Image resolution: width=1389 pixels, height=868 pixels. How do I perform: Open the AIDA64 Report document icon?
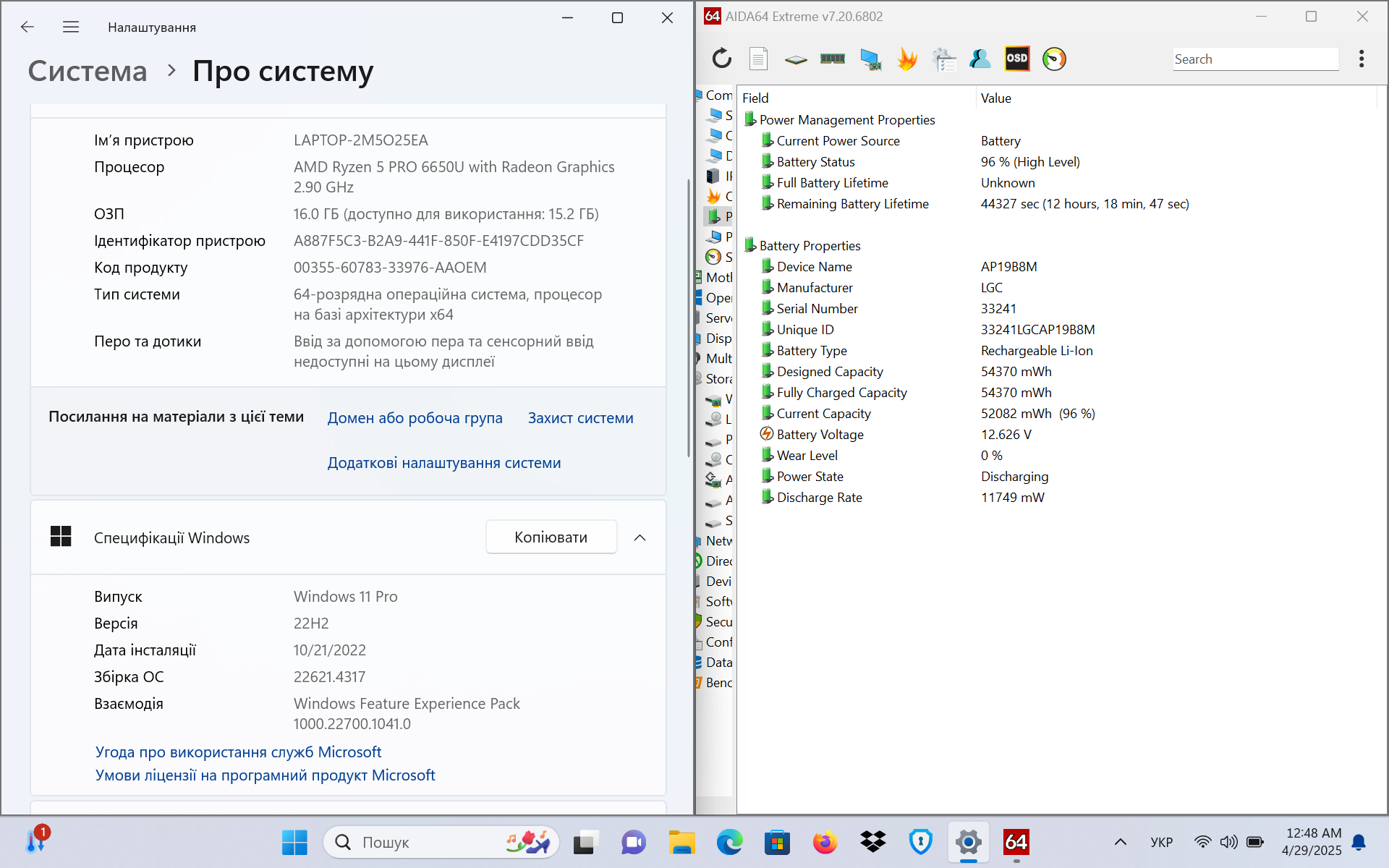[x=758, y=59]
